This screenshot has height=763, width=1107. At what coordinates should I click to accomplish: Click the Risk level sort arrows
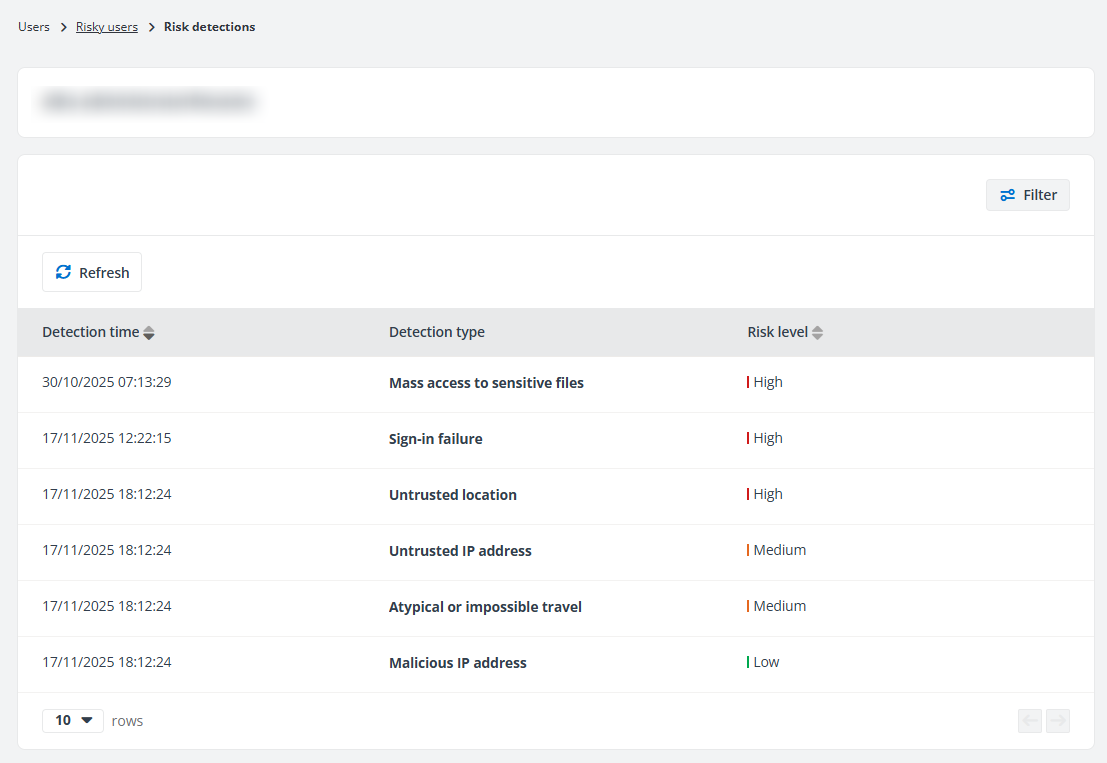coord(817,332)
